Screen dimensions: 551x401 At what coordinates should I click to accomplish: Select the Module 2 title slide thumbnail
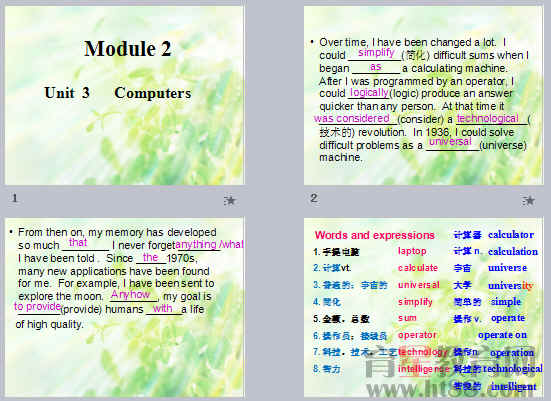(x=124, y=96)
